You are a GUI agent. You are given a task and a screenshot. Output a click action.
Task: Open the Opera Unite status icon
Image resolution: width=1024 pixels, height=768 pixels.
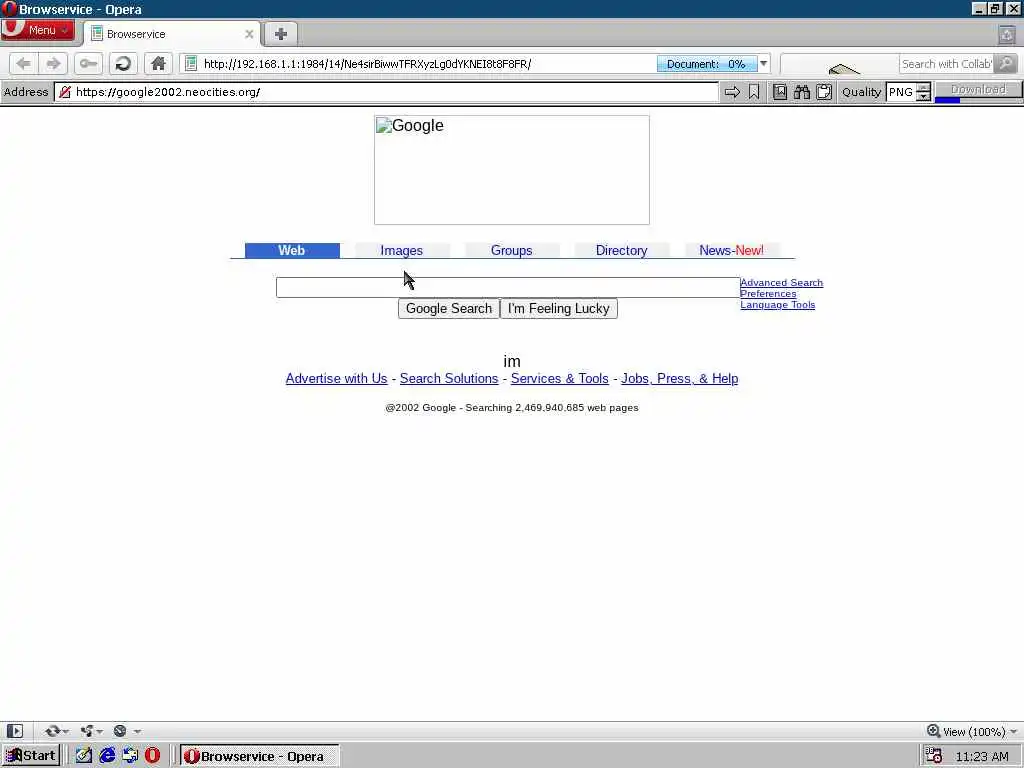pyautogui.click(x=91, y=731)
